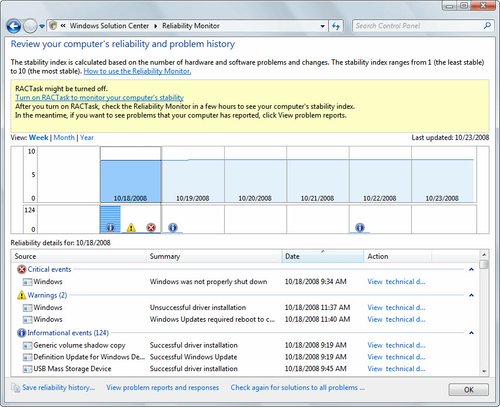
Task: View technical details for improper shutdown
Action: click(x=396, y=282)
